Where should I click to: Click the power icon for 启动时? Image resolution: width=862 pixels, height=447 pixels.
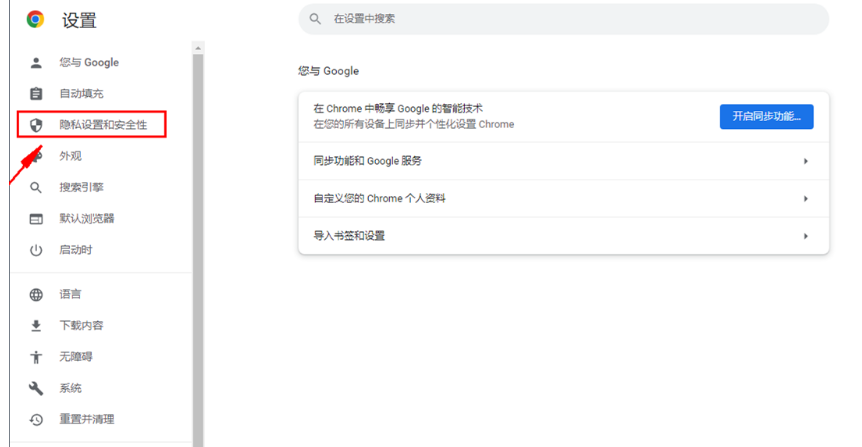pos(36,250)
